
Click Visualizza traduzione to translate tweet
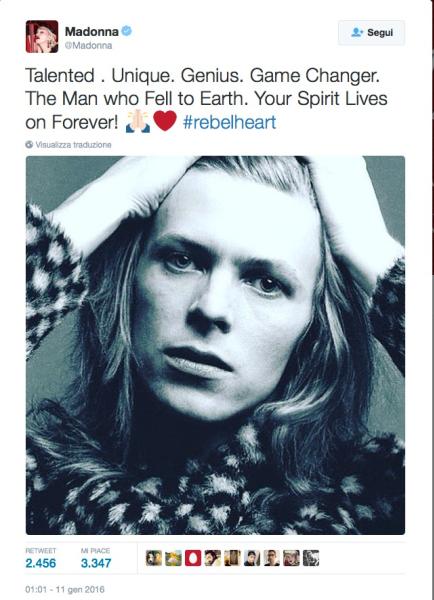coord(73,145)
